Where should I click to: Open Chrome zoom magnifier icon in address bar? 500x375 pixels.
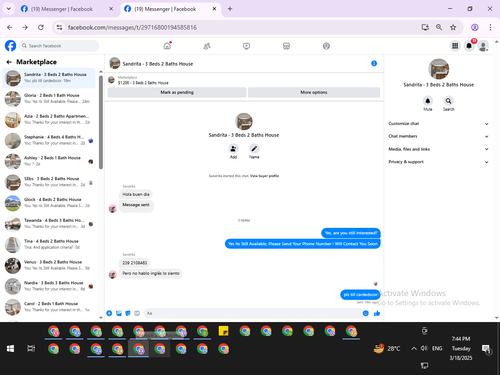(x=439, y=27)
